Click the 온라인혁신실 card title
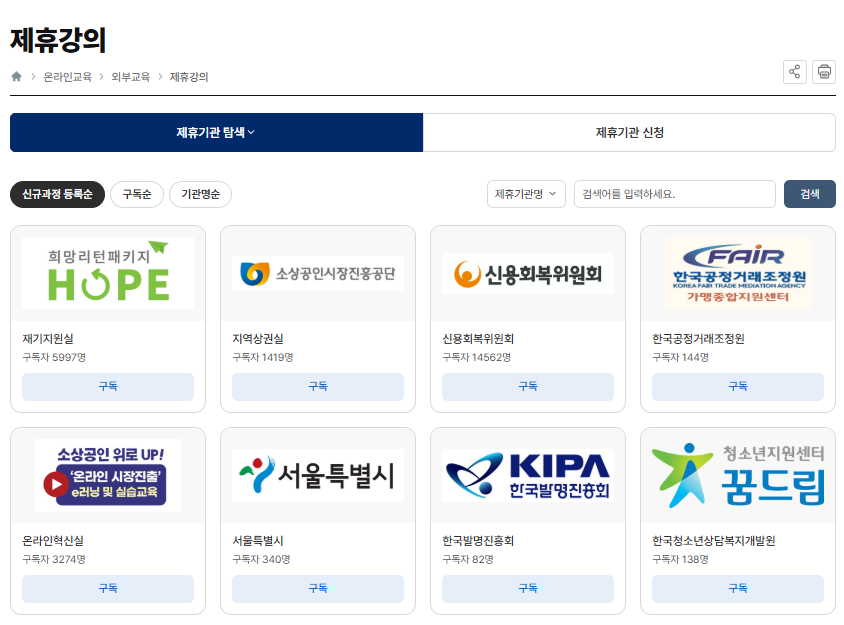Screen dimensions: 844x625 coord(53,540)
